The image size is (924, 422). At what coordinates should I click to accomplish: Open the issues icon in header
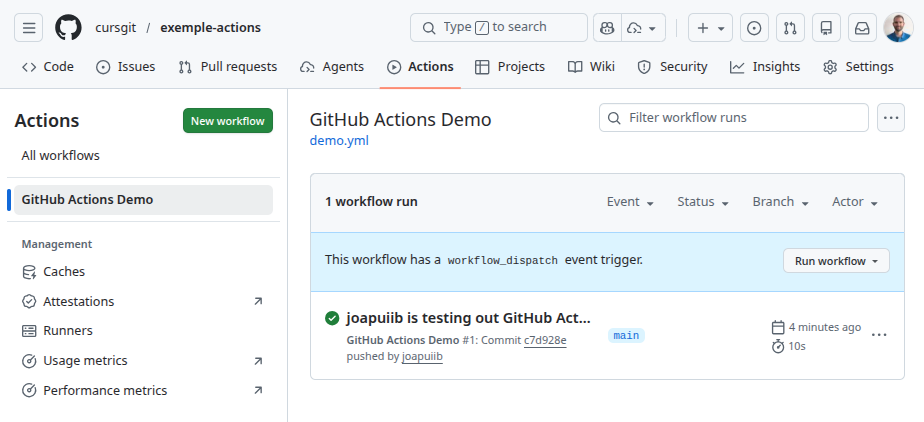[754, 28]
